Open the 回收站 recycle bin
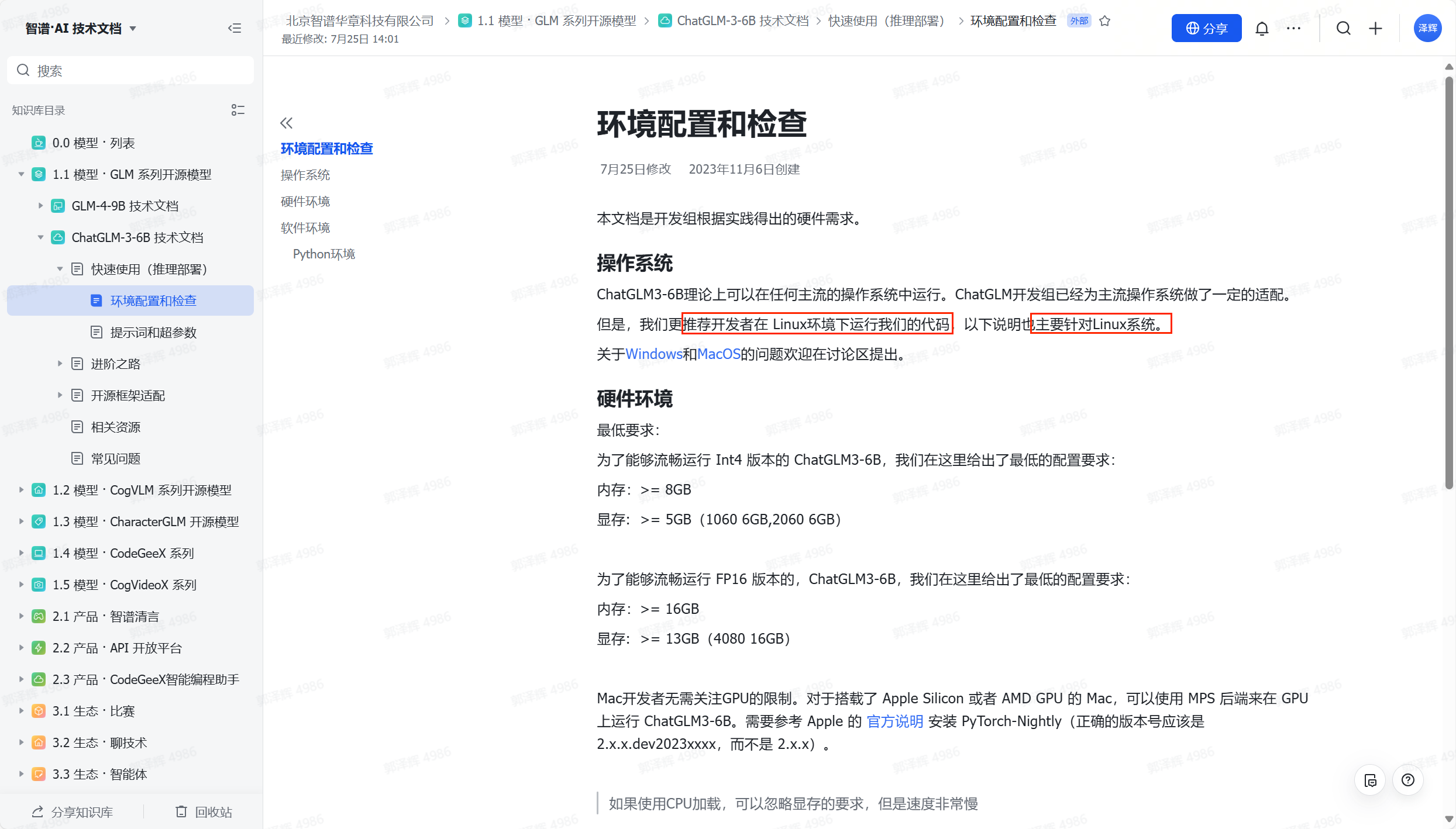This screenshot has height=829, width=1456. (204, 811)
